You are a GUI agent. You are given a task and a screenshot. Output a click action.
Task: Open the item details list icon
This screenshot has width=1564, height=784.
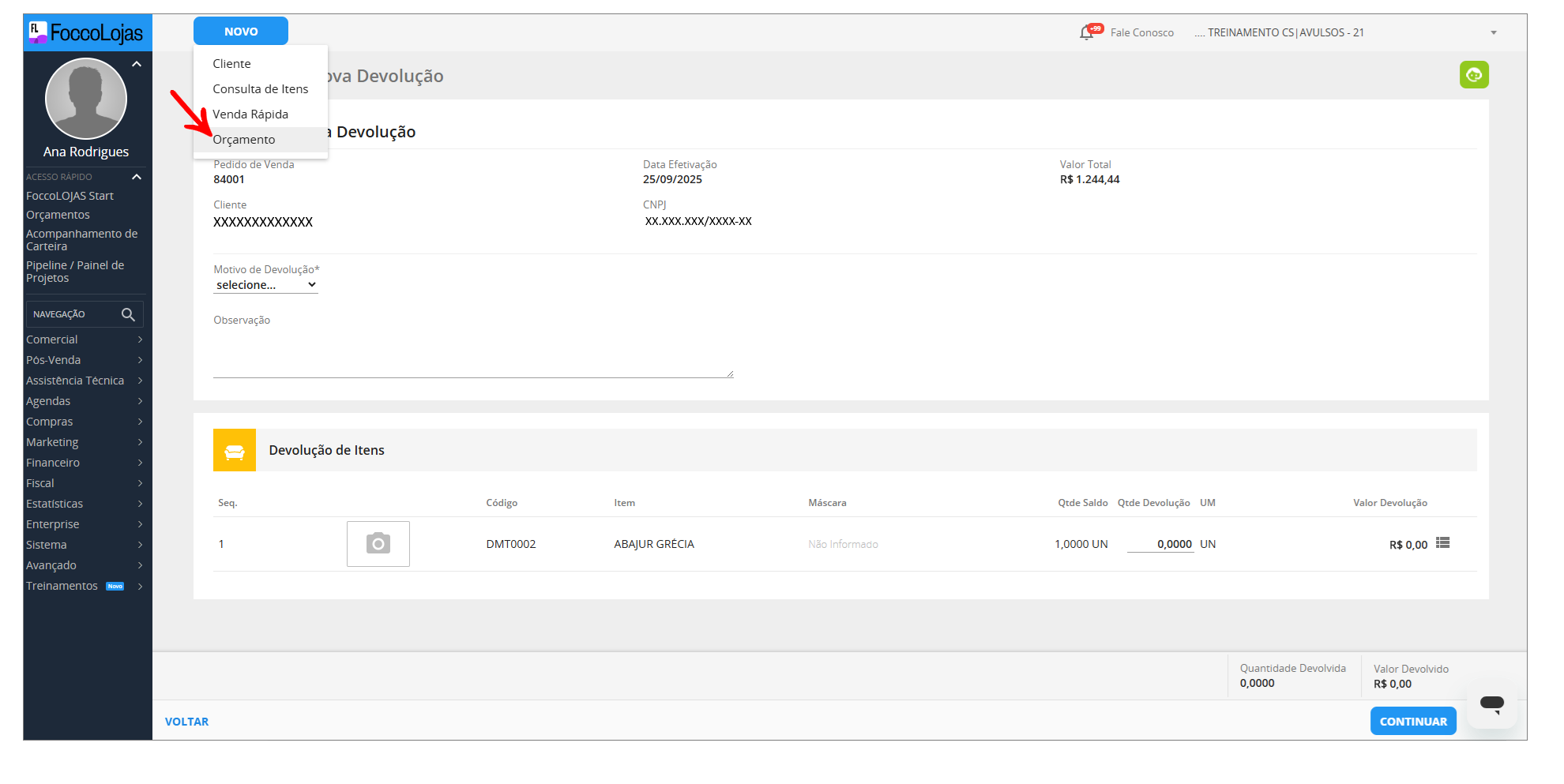coord(1442,543)
